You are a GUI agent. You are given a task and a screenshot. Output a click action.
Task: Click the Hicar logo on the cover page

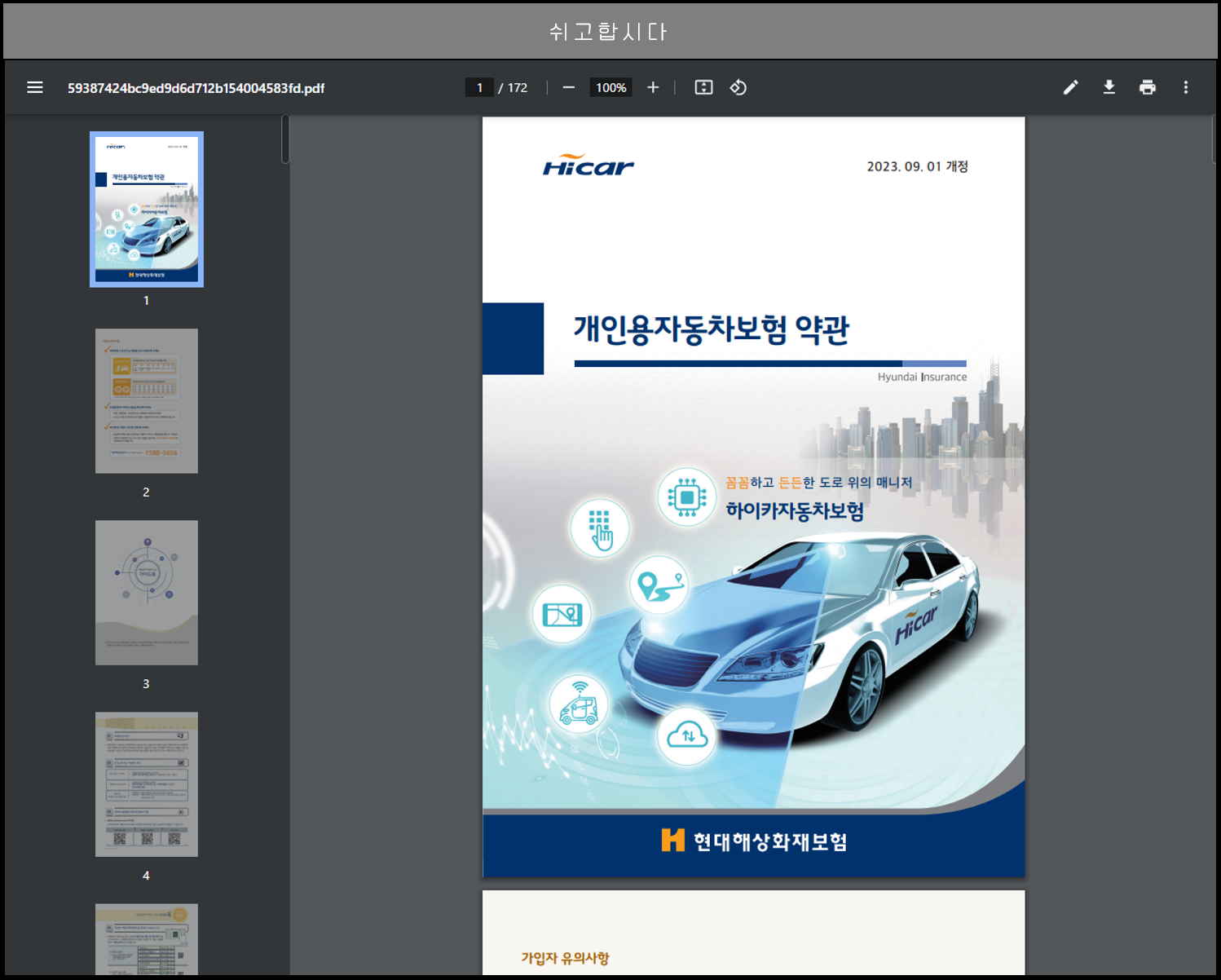tap(588, 166)
